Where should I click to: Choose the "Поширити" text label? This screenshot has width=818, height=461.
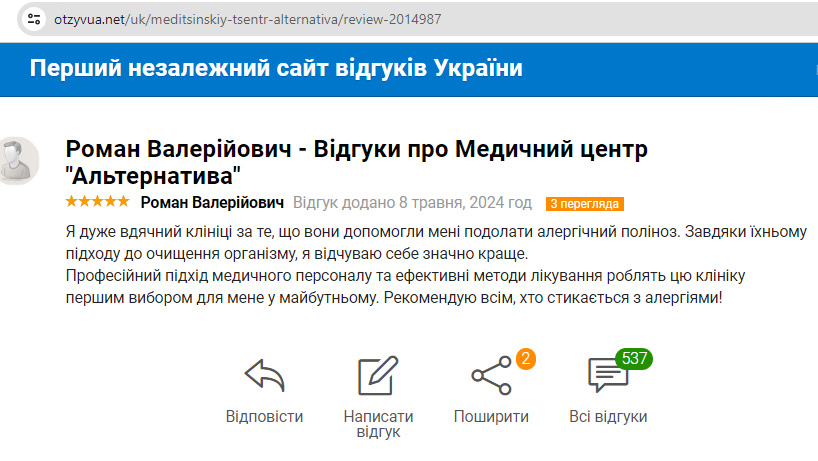point(491,416)
